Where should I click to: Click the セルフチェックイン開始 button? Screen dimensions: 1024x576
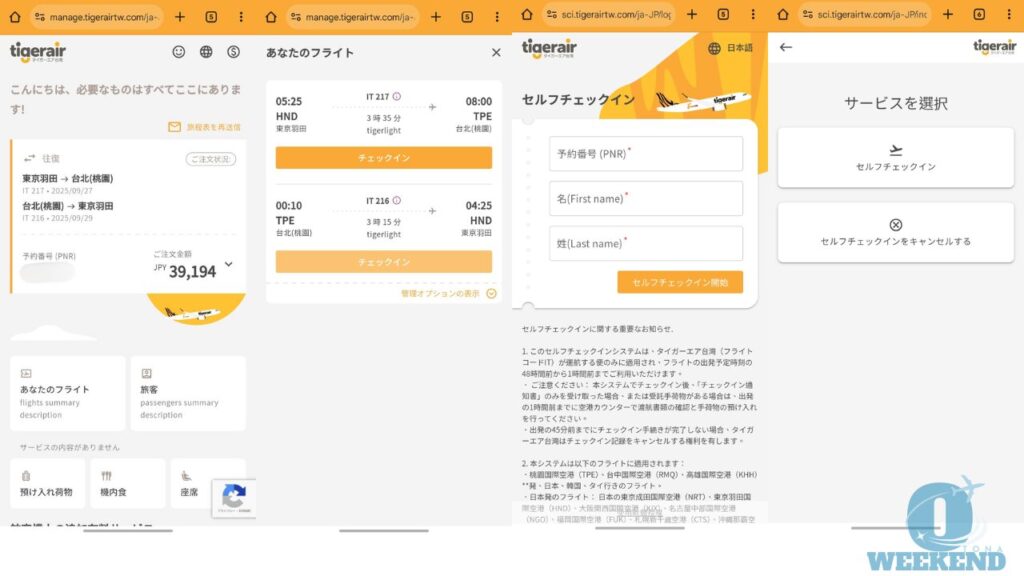679,283
